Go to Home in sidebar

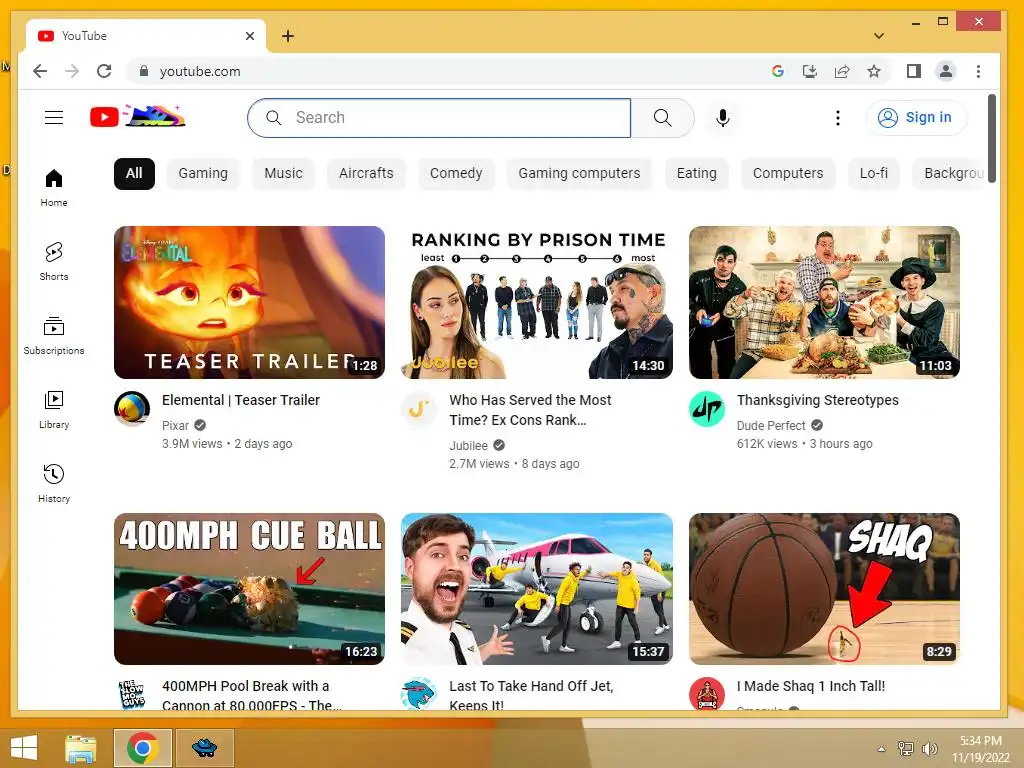pyautogui.click(x=54, y=188)
